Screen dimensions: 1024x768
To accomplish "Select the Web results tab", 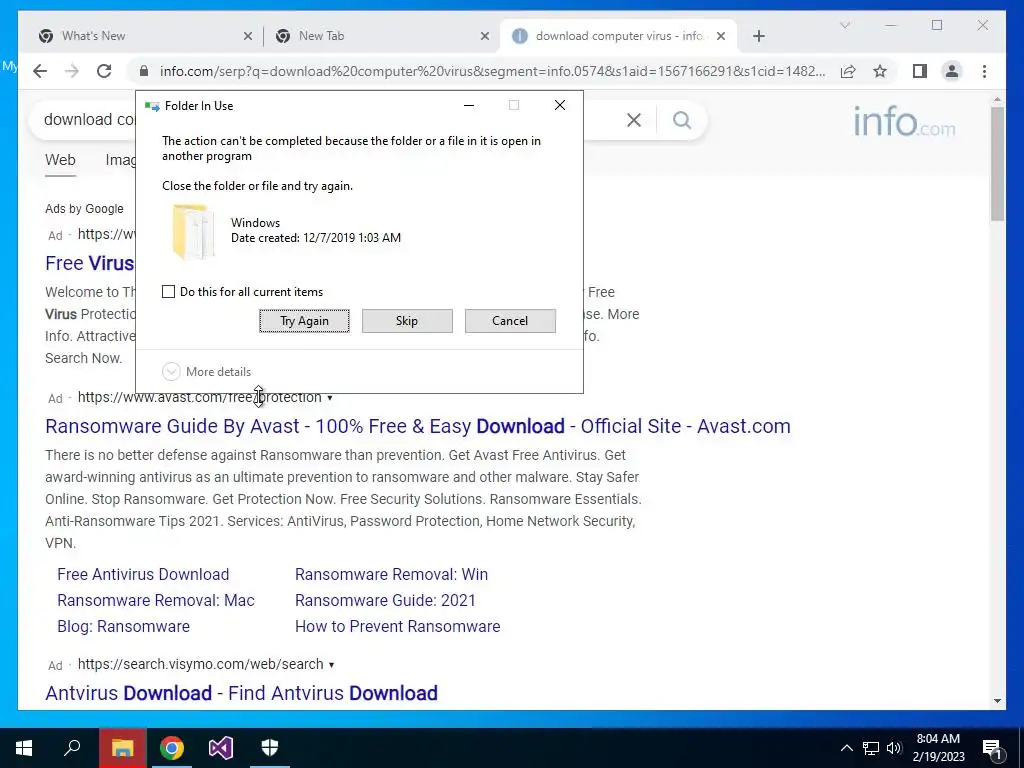I will 60,160.
